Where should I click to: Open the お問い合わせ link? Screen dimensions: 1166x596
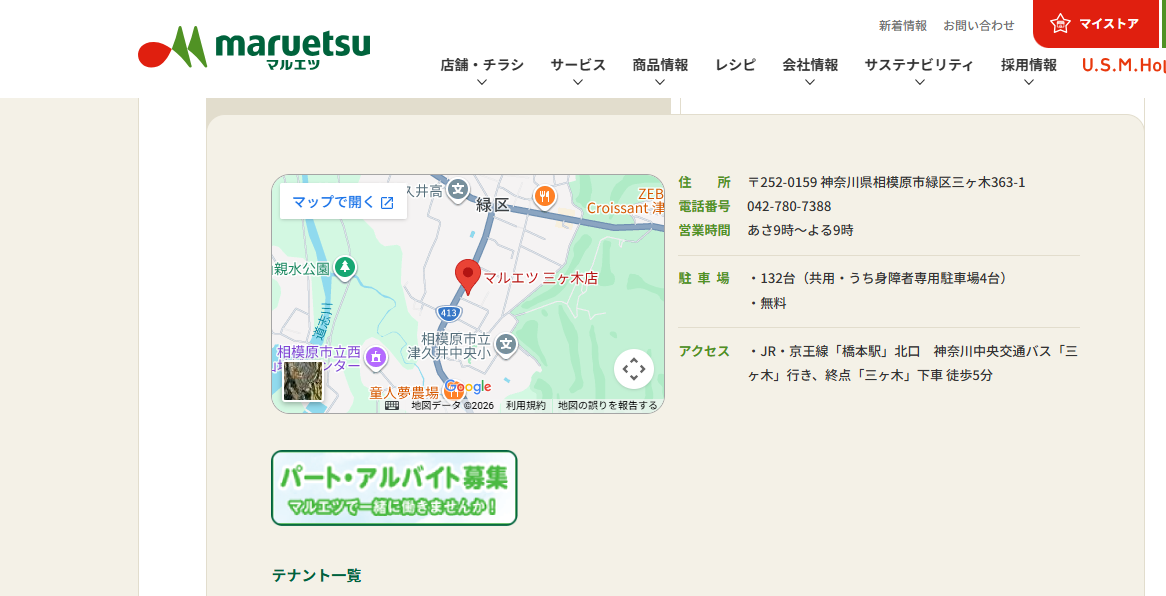978,25
